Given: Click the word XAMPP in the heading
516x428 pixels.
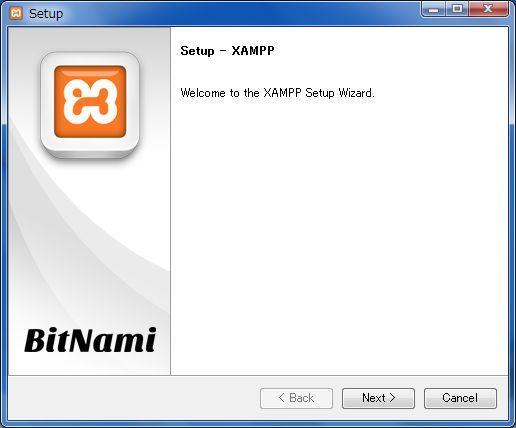Looking at the screenshot, I should point(253,51).
